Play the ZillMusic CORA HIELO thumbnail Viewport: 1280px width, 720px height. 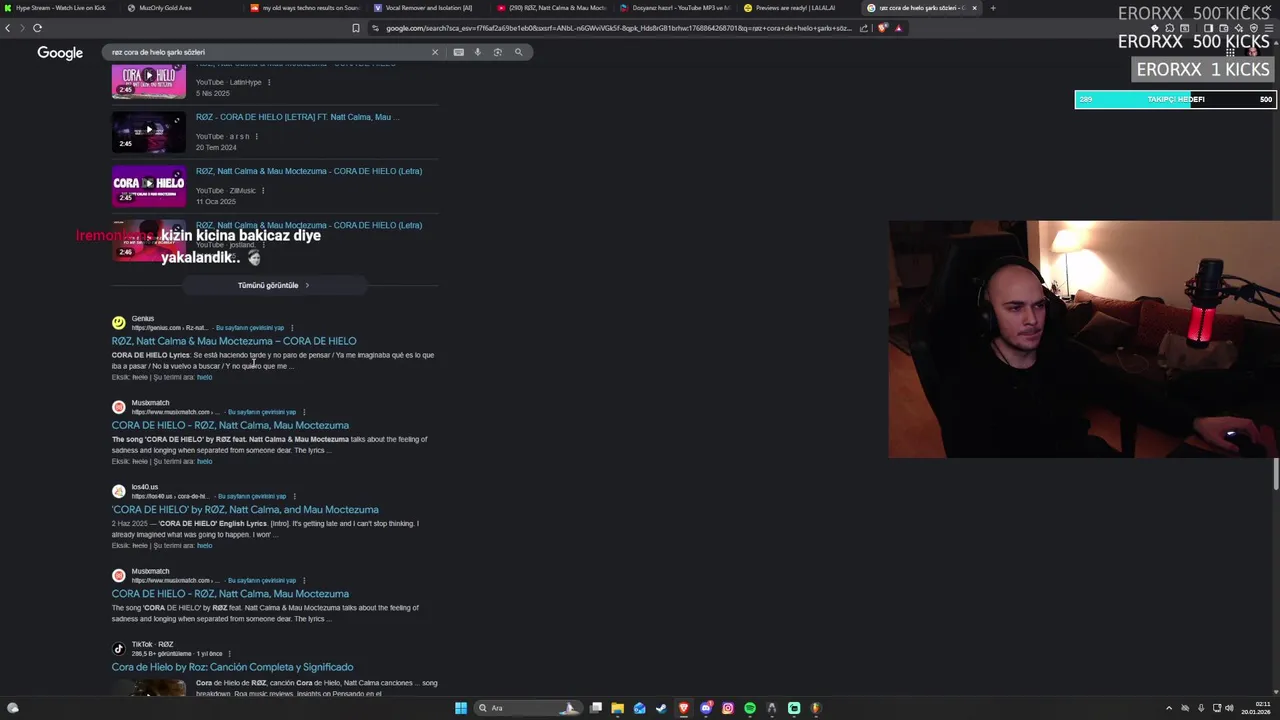pyautogui.click(x=149, y=185)
